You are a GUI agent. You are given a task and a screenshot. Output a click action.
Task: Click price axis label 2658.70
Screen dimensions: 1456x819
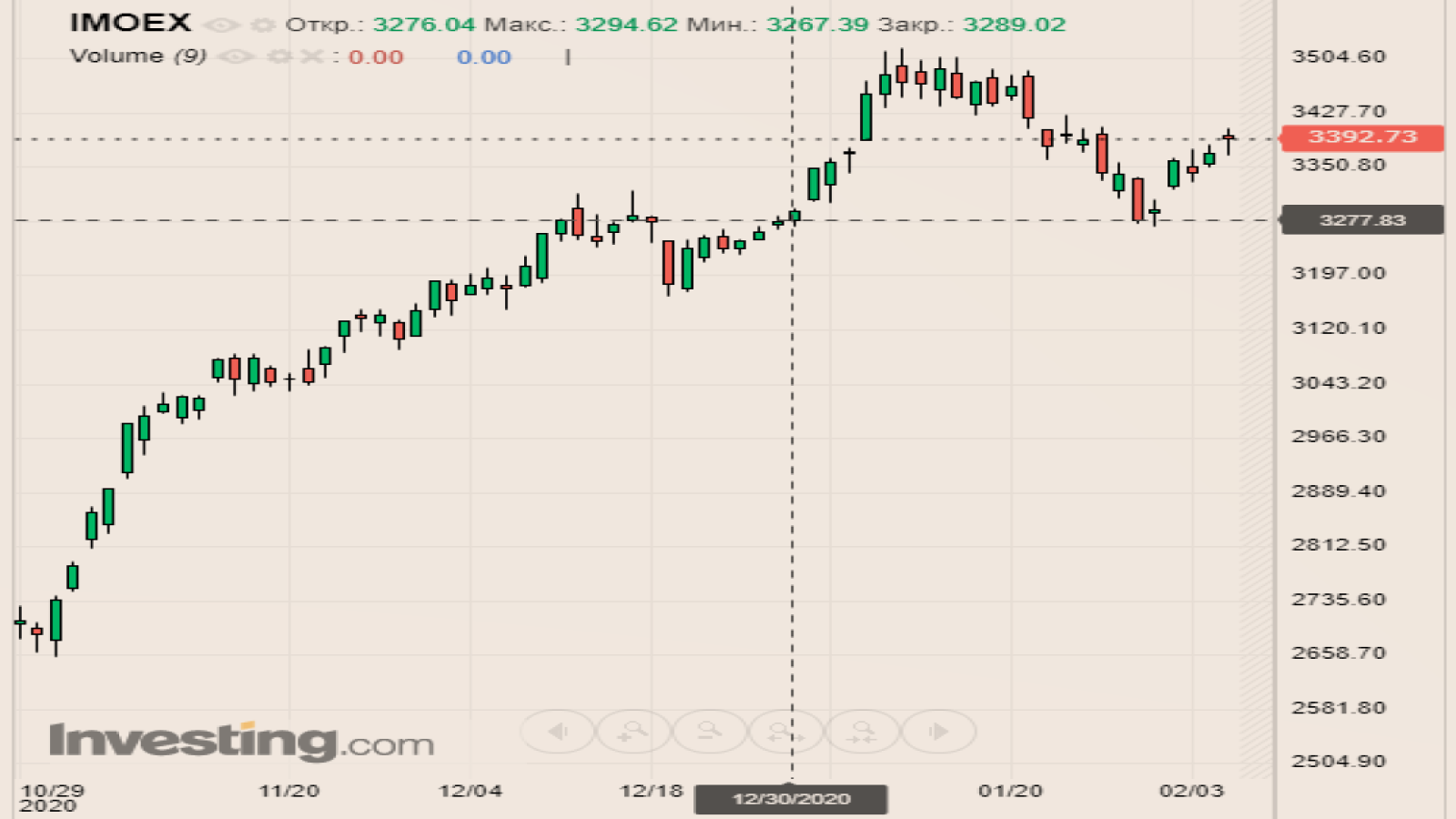[x=1339, y=652]
